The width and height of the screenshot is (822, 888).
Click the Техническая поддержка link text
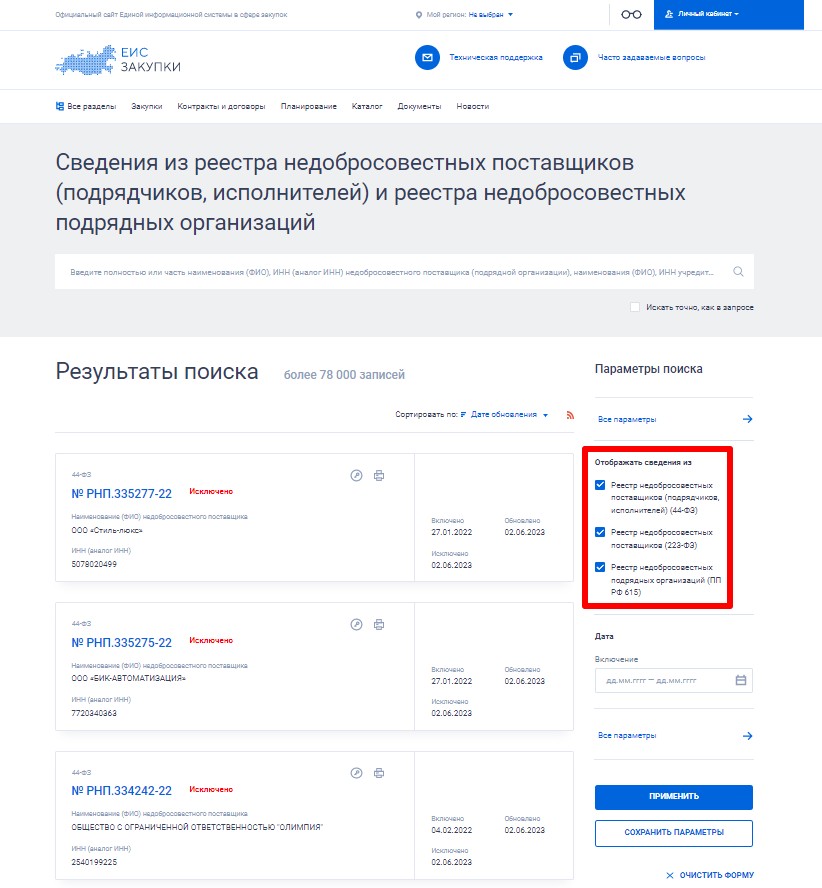496,57
